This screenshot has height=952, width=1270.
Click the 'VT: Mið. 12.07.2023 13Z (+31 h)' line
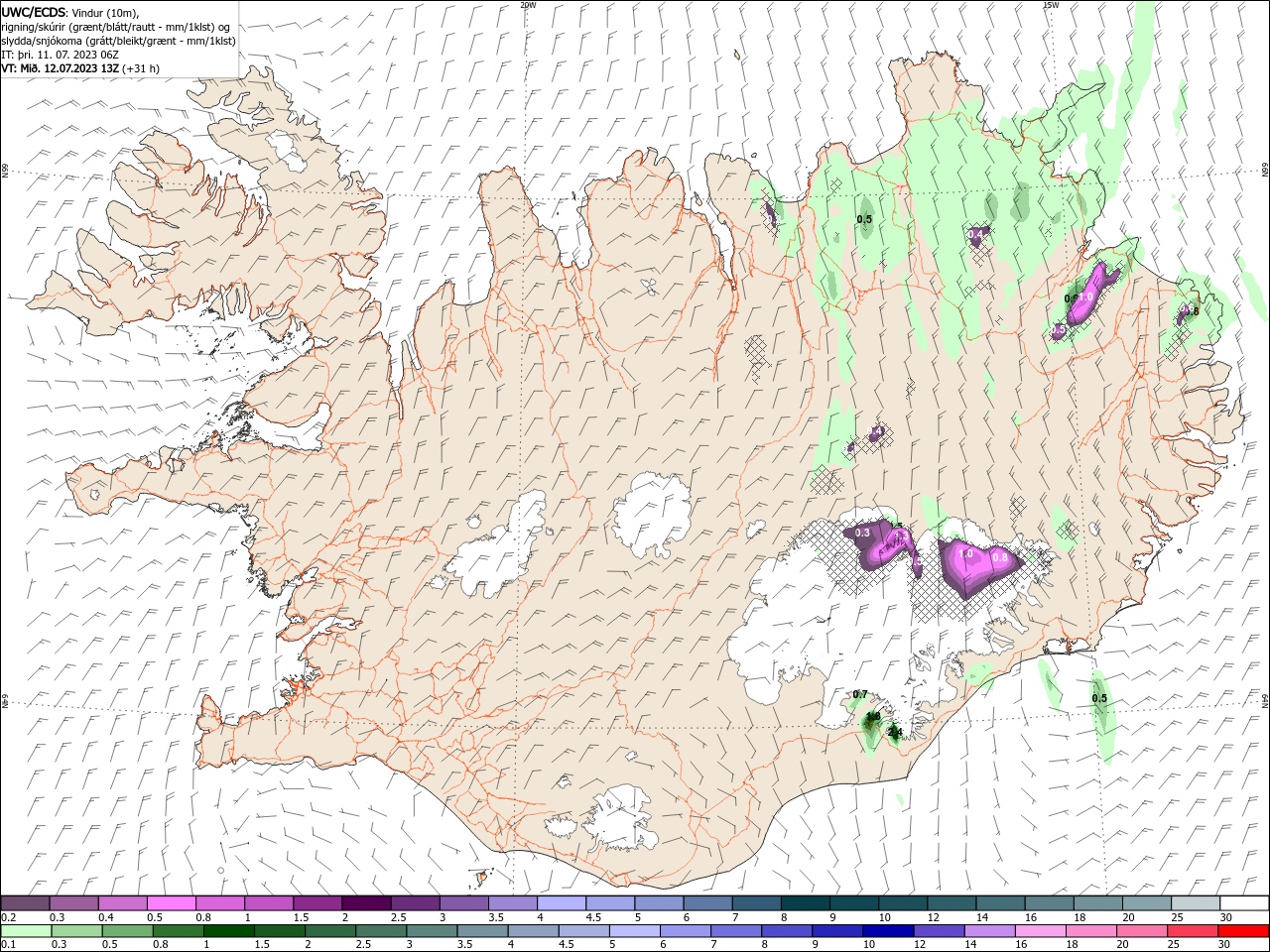pyautogui.click(x=80, y=68)
